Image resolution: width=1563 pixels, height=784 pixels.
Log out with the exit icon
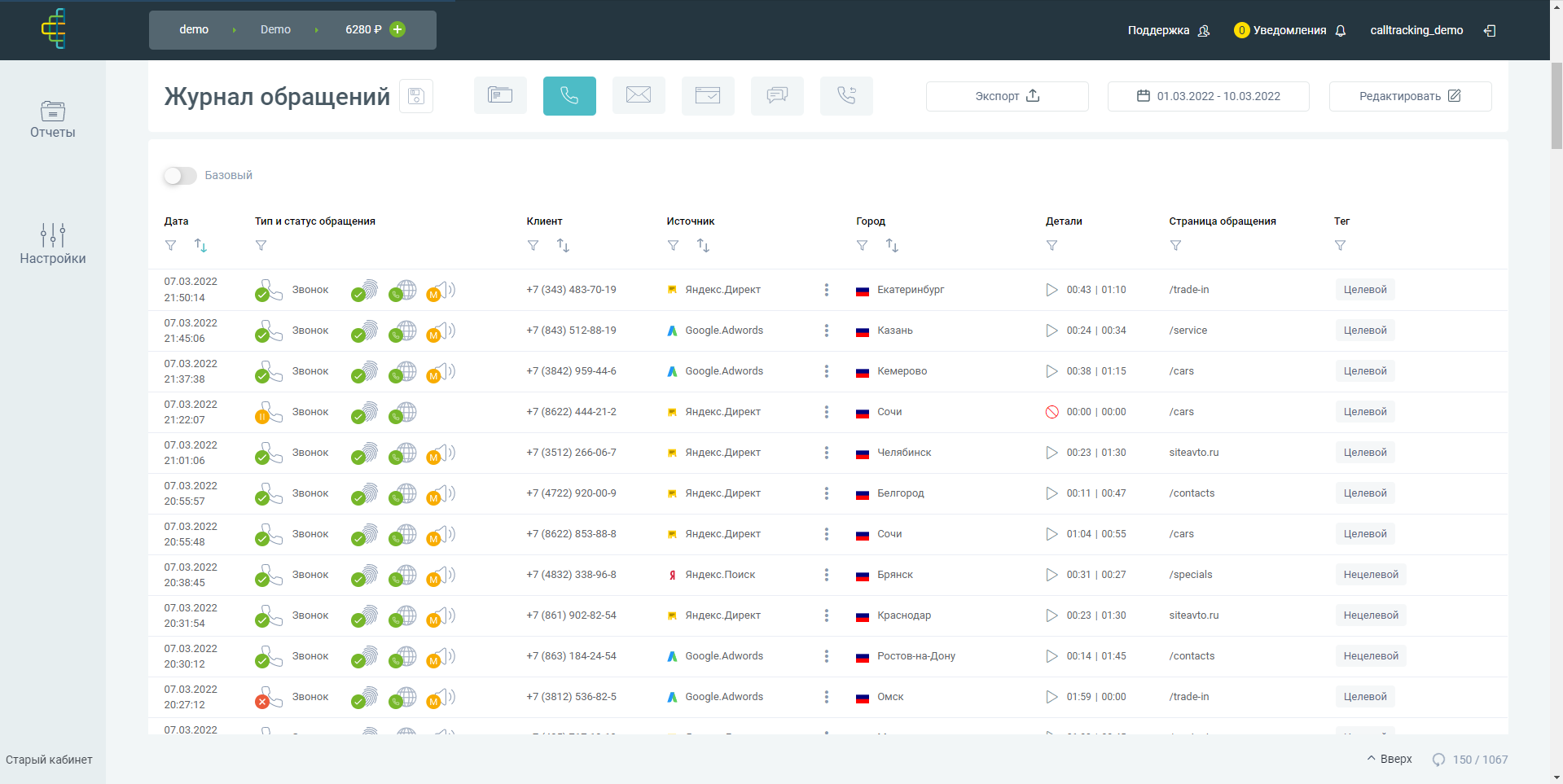click(1490, 30)
